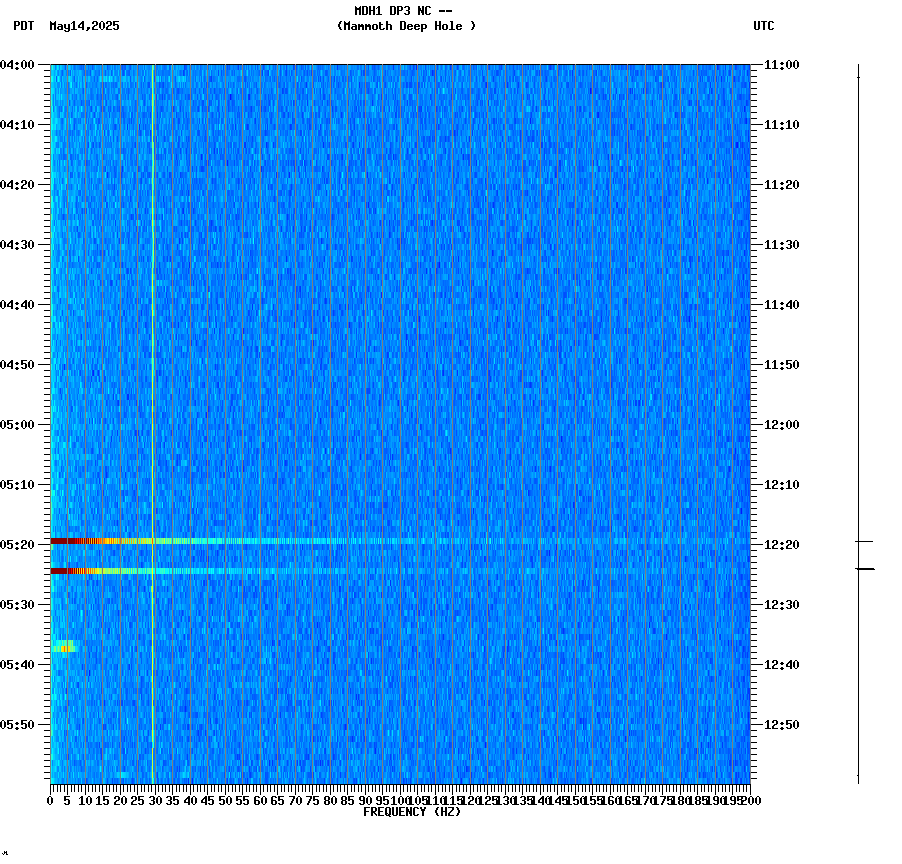Click the small mark at bottom-left corner
The width and height of the screenshot is (902, 864).
tap(7, 855)
